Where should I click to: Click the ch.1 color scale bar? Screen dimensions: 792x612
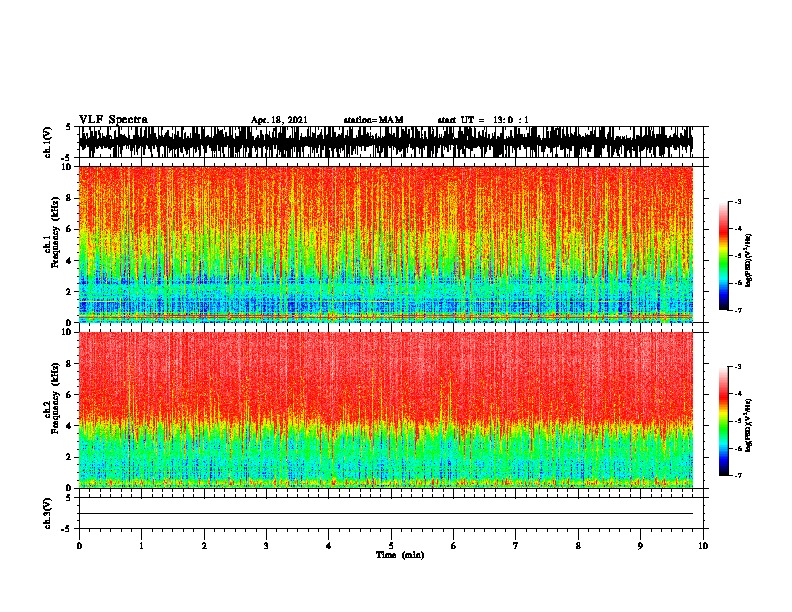click(723, 256)
